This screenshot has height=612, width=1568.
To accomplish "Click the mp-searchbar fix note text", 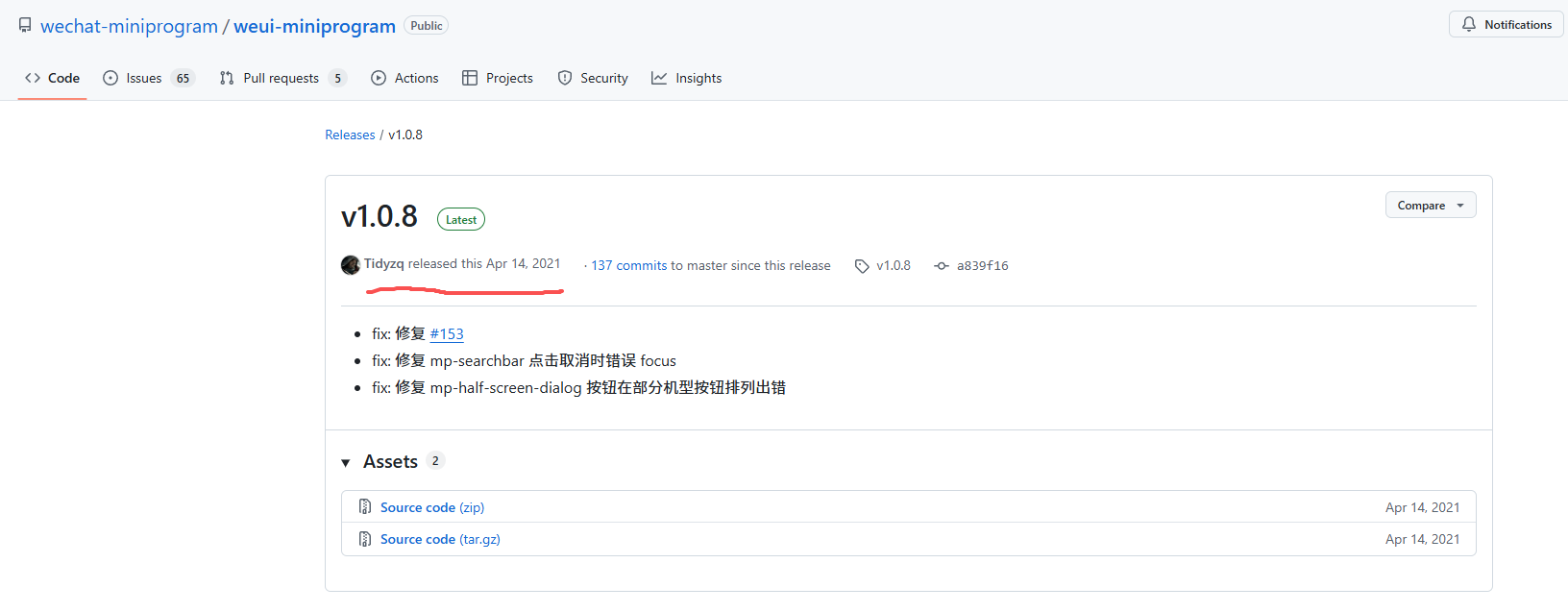I will pyautogui.click(x=525, y=360).
